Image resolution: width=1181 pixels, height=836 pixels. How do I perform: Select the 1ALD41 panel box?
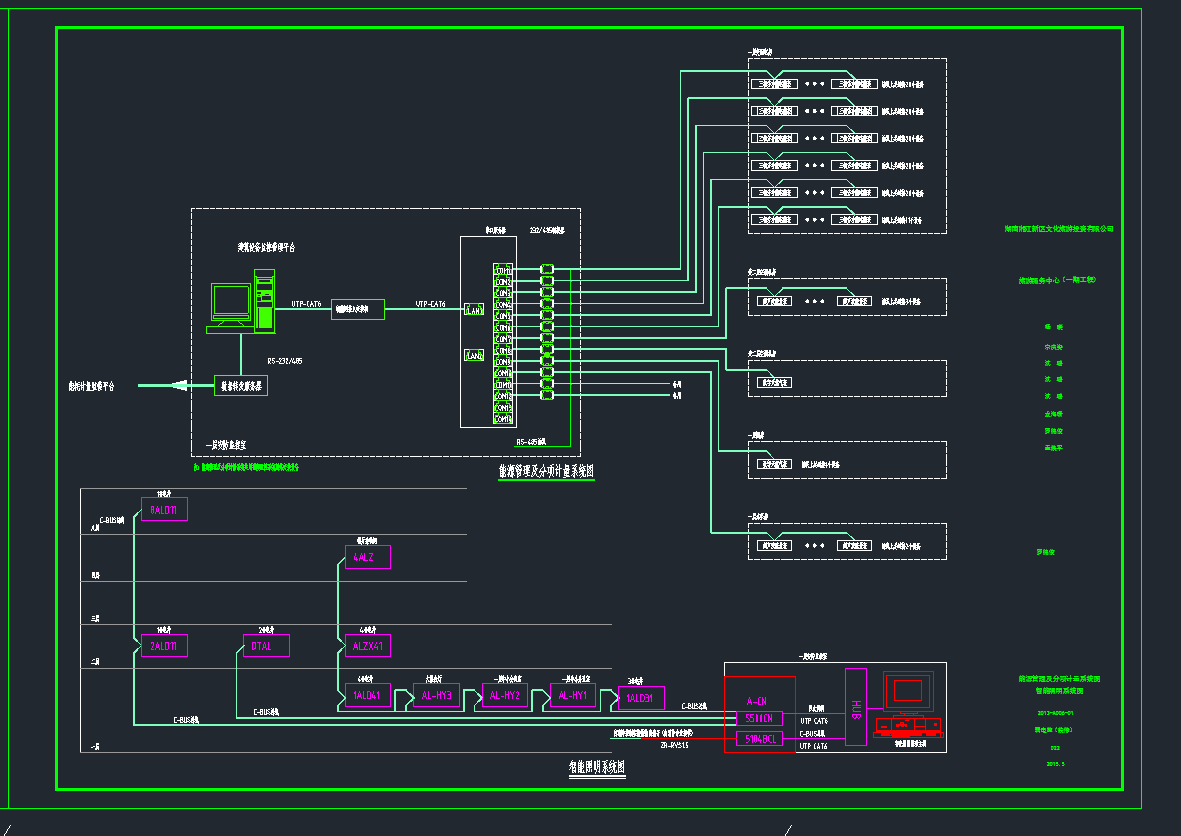366,695
